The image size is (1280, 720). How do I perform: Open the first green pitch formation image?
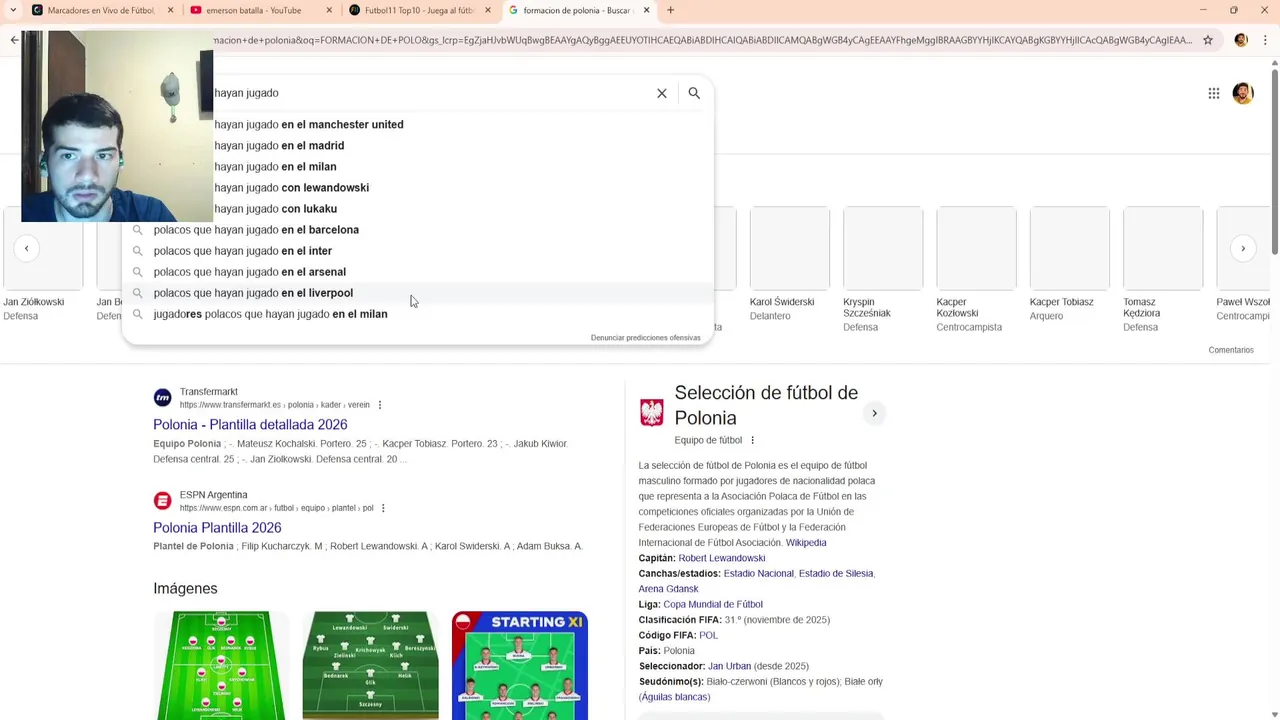(x=221, y=665)
